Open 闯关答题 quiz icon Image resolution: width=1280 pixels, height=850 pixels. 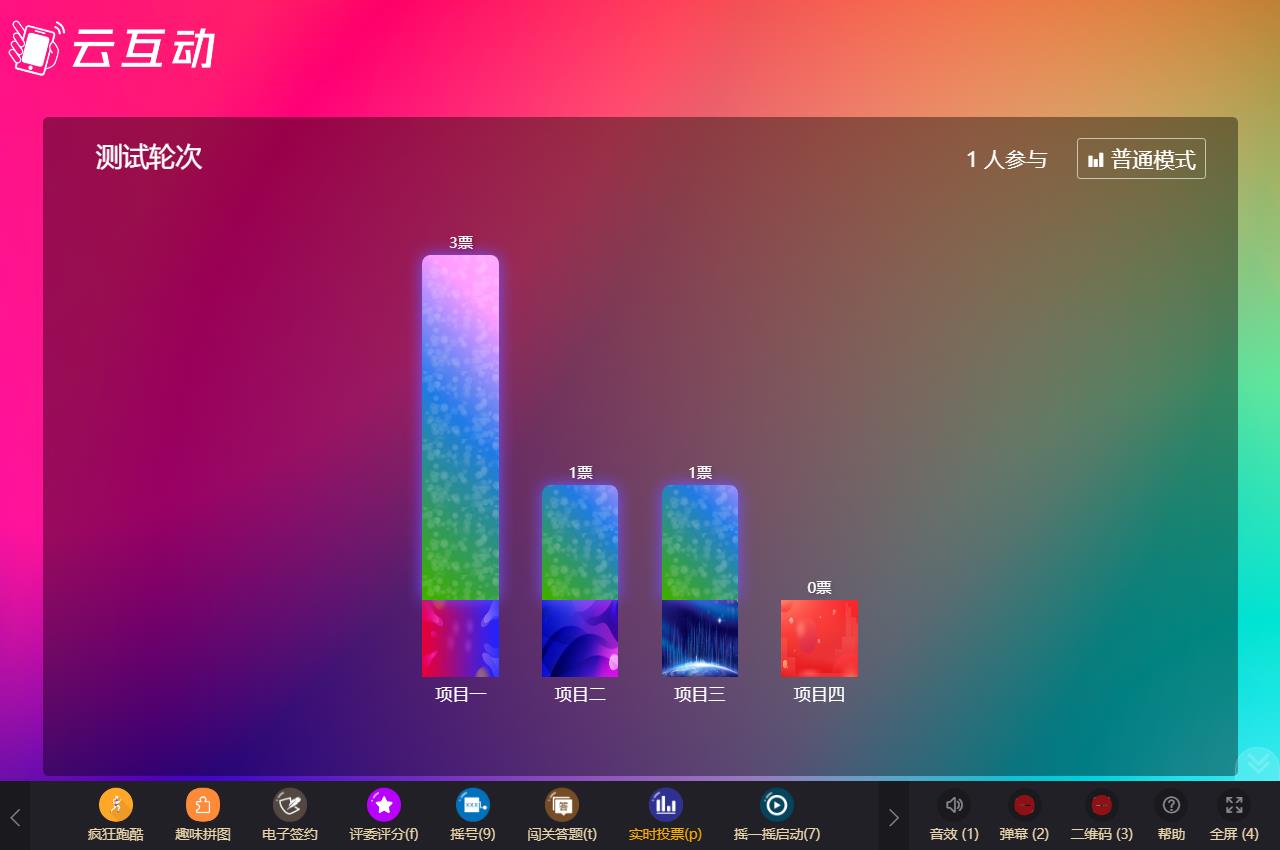562,805
